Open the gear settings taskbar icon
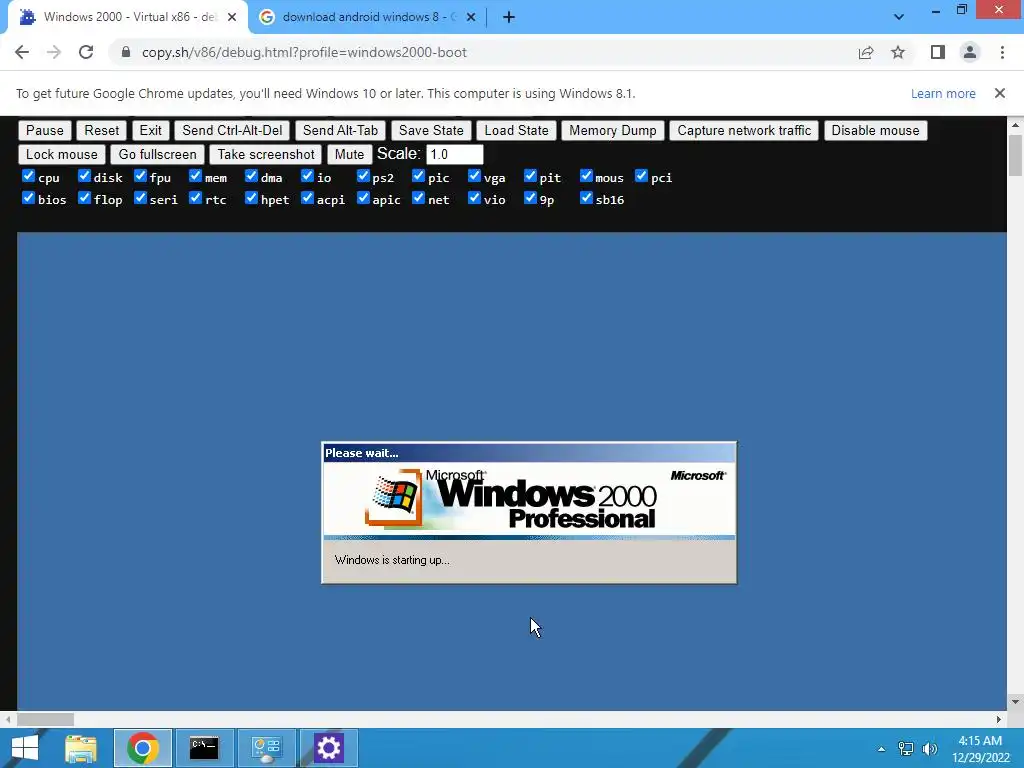Viewport: 1024px width, 768px height. click(328, 748)
